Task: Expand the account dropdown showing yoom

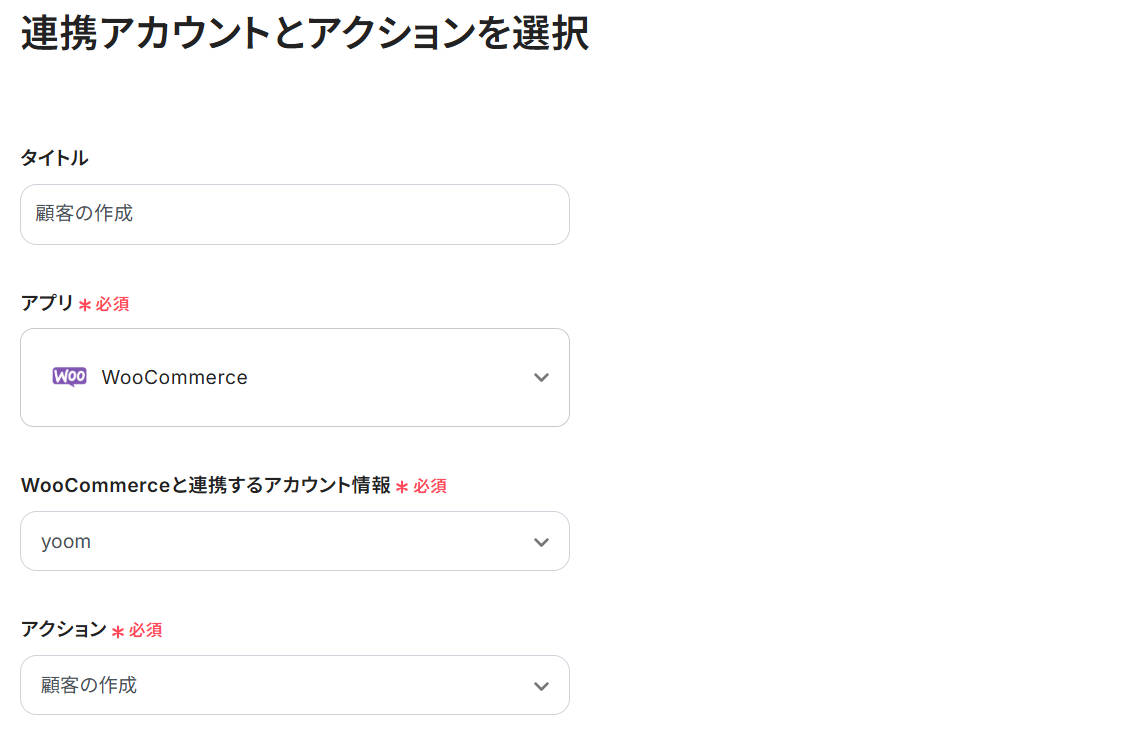Action: coord(295,541)
